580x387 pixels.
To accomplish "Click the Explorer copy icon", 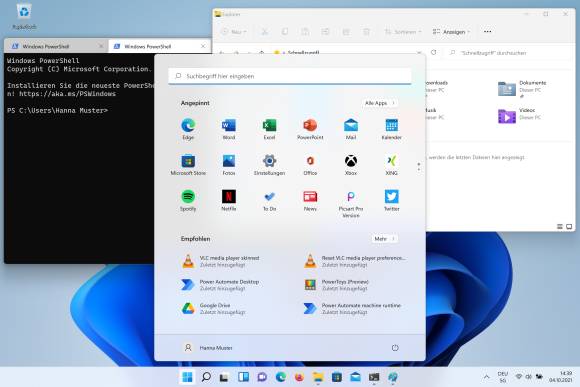I will click(285, 32).
